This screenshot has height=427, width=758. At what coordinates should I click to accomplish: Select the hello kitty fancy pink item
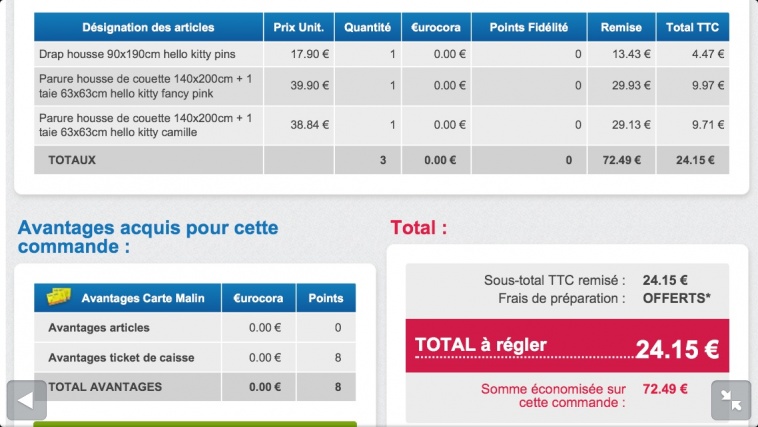(381, 86)
